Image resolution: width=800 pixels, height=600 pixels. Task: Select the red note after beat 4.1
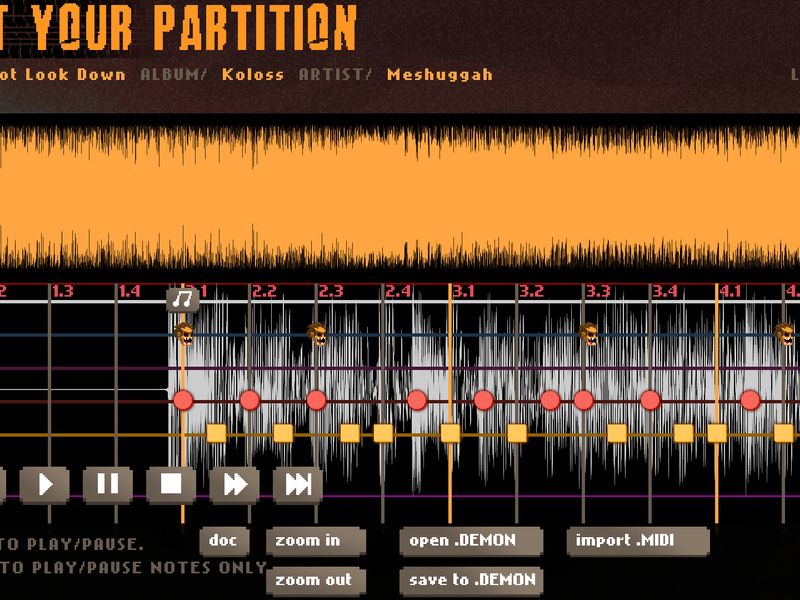coord(750,401)
